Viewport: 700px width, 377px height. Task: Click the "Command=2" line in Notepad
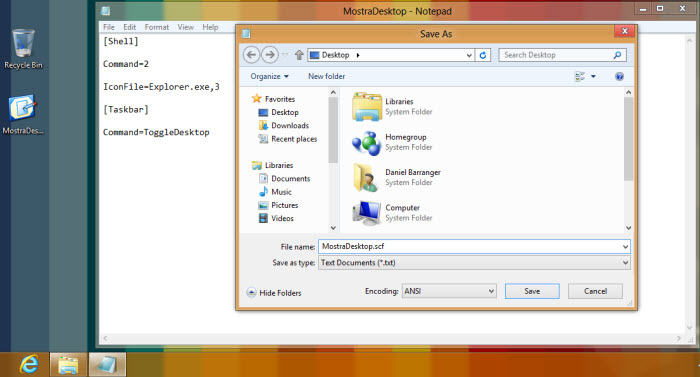pyautogui.click(x=125, y=64)
